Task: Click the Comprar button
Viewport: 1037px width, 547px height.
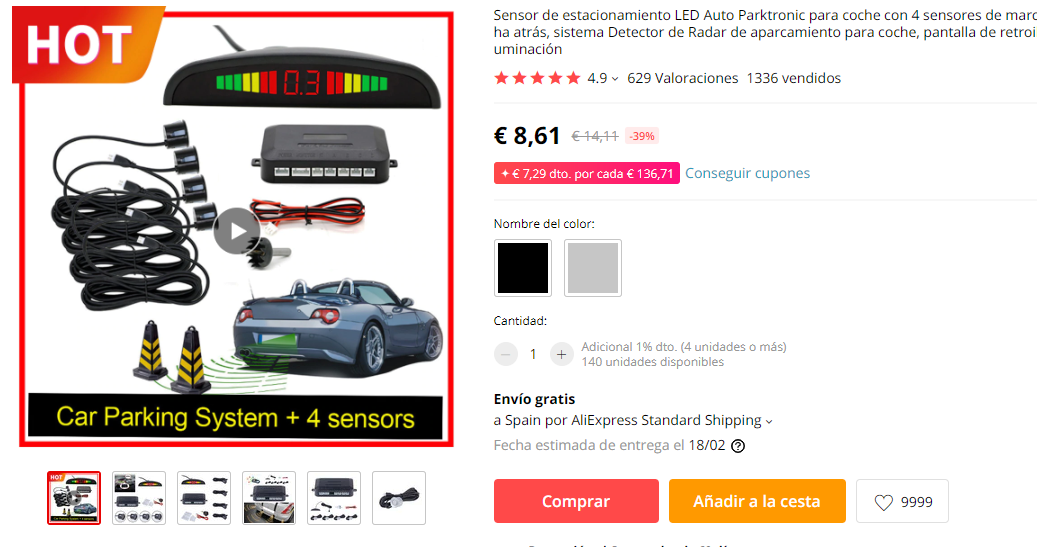Action: 576,501
